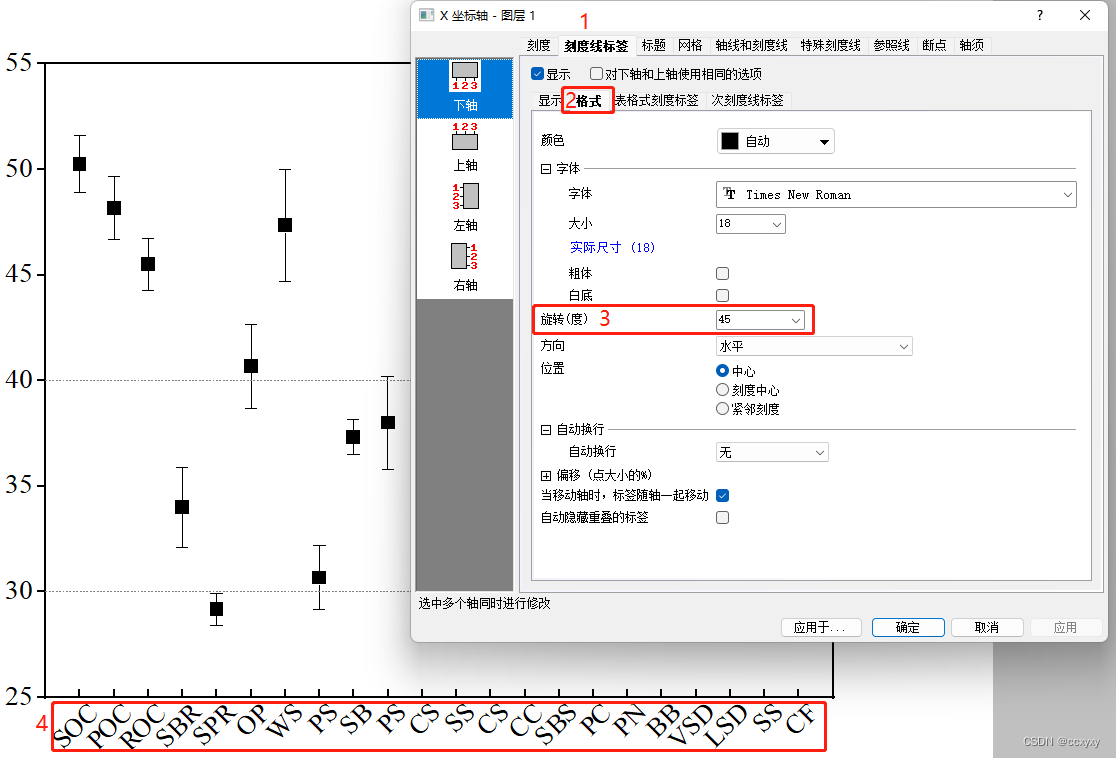The width and height of the screenshot is (1116, 758).
Task: Select the 左轴 axis icon
Action: [x=464, y=205]
